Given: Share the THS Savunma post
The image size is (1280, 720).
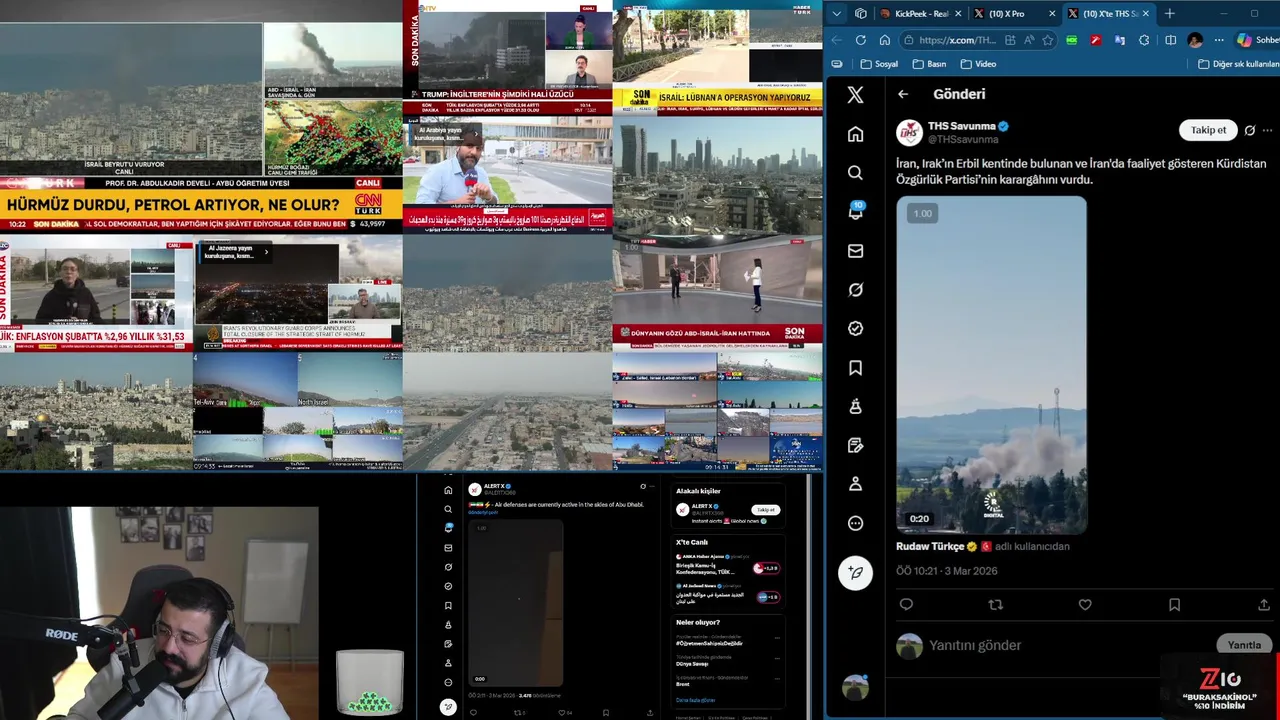Looking at the screenshot, I should (x=1264, y=604).
